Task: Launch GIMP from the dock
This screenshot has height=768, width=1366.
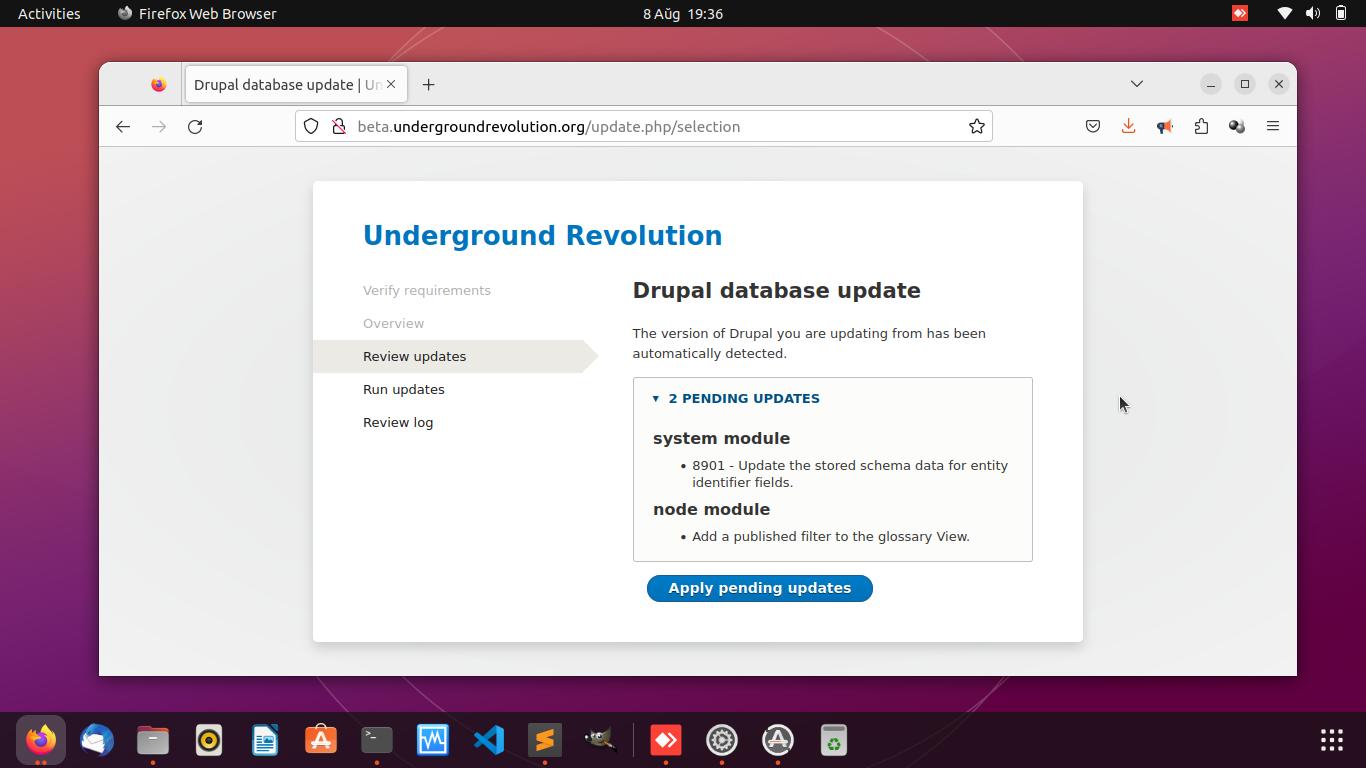Action: point(601,740)
